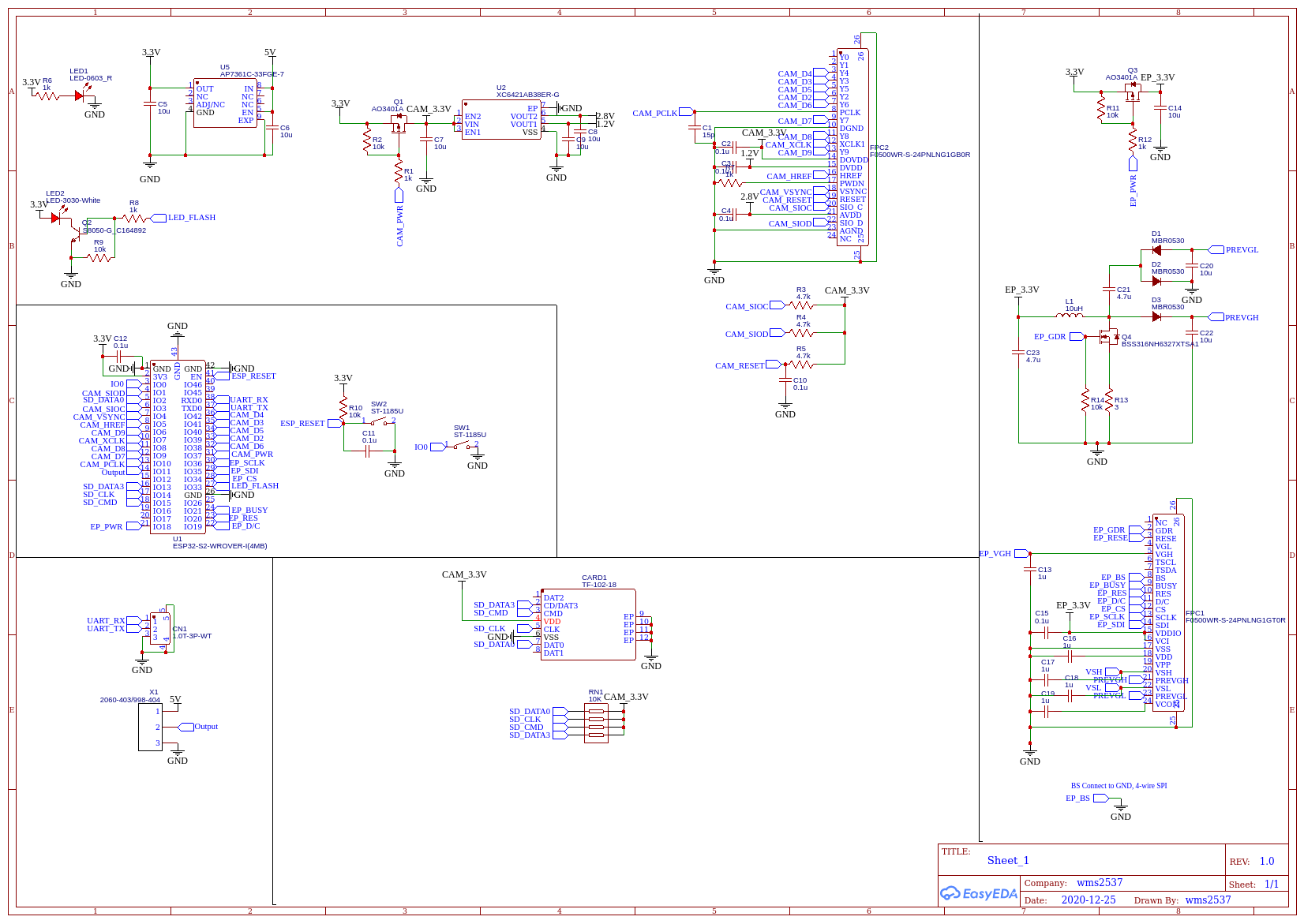Click capacitor C7 below CAM_3.3V

coord(426,139)
